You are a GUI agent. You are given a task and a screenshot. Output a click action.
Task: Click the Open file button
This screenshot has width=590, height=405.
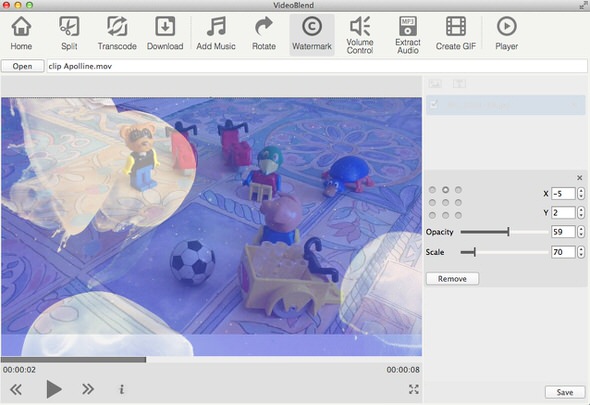tap(23, 66)
